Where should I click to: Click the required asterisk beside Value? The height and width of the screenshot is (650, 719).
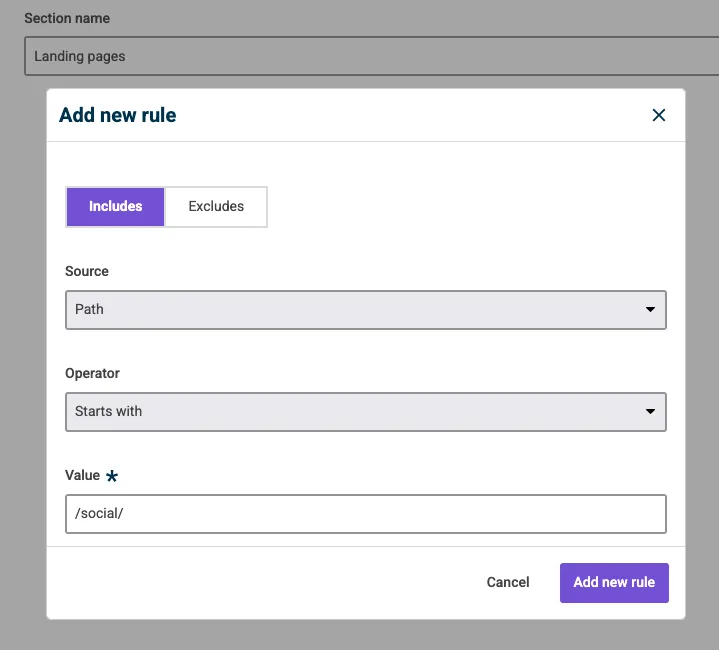tap(112, 477)
